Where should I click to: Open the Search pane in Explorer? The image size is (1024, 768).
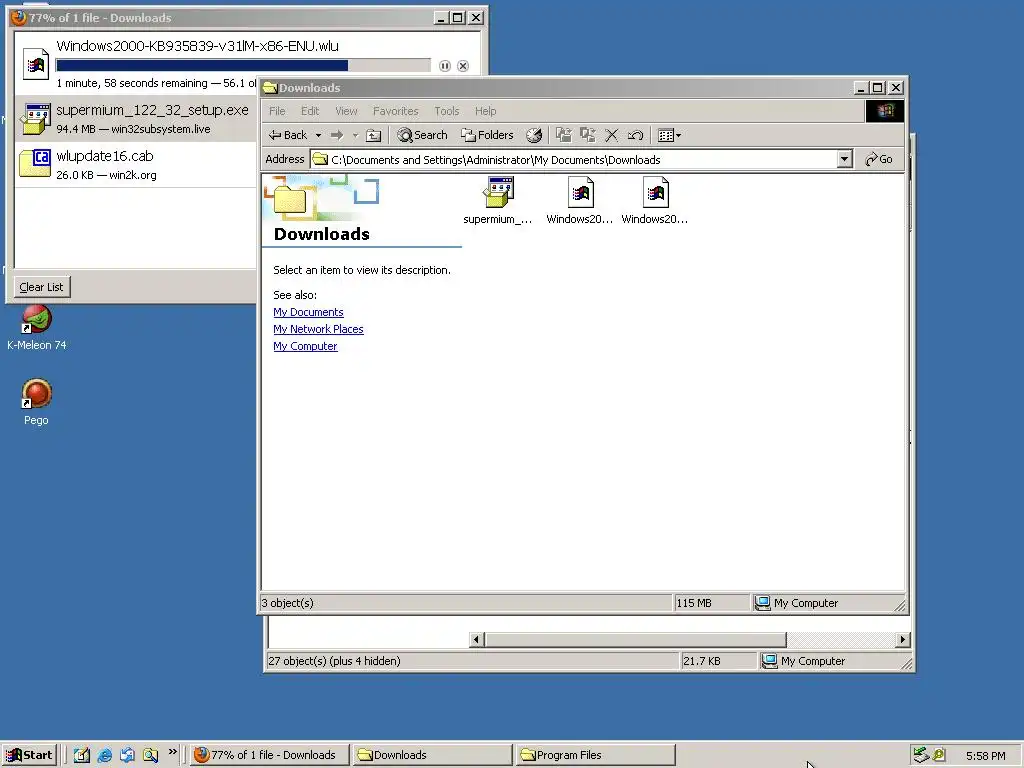pyautogui.click(x=423, y=135)
